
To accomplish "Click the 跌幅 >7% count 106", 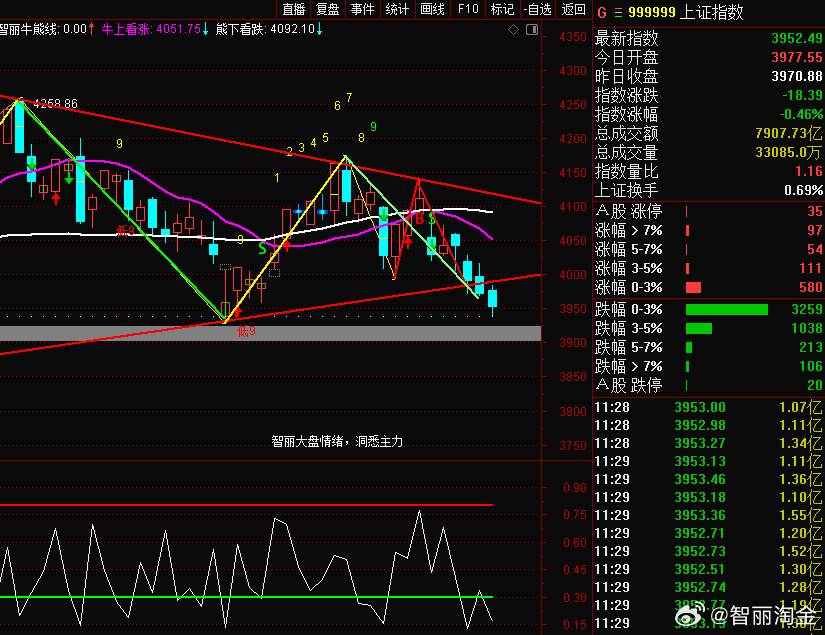I will pos(811,366).
